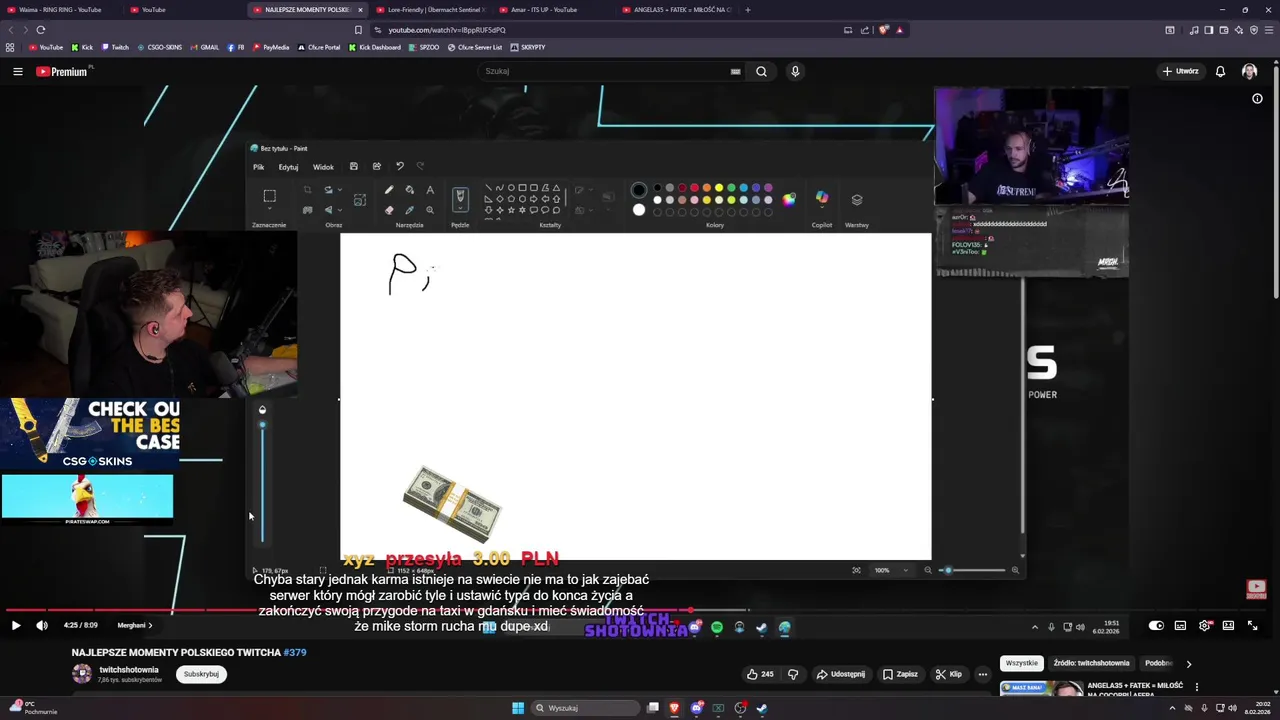Switch player to theater mode

(1228, 625)
